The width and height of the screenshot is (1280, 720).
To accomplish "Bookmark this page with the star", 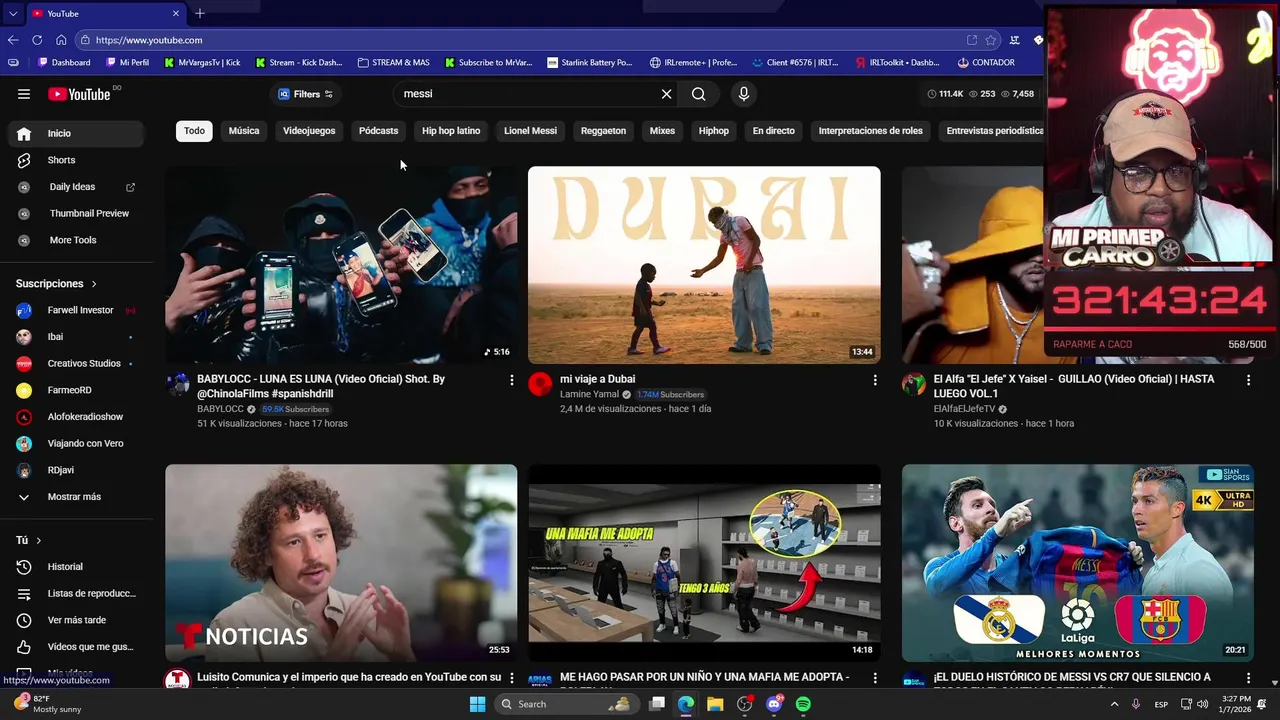I will point(991,40).
